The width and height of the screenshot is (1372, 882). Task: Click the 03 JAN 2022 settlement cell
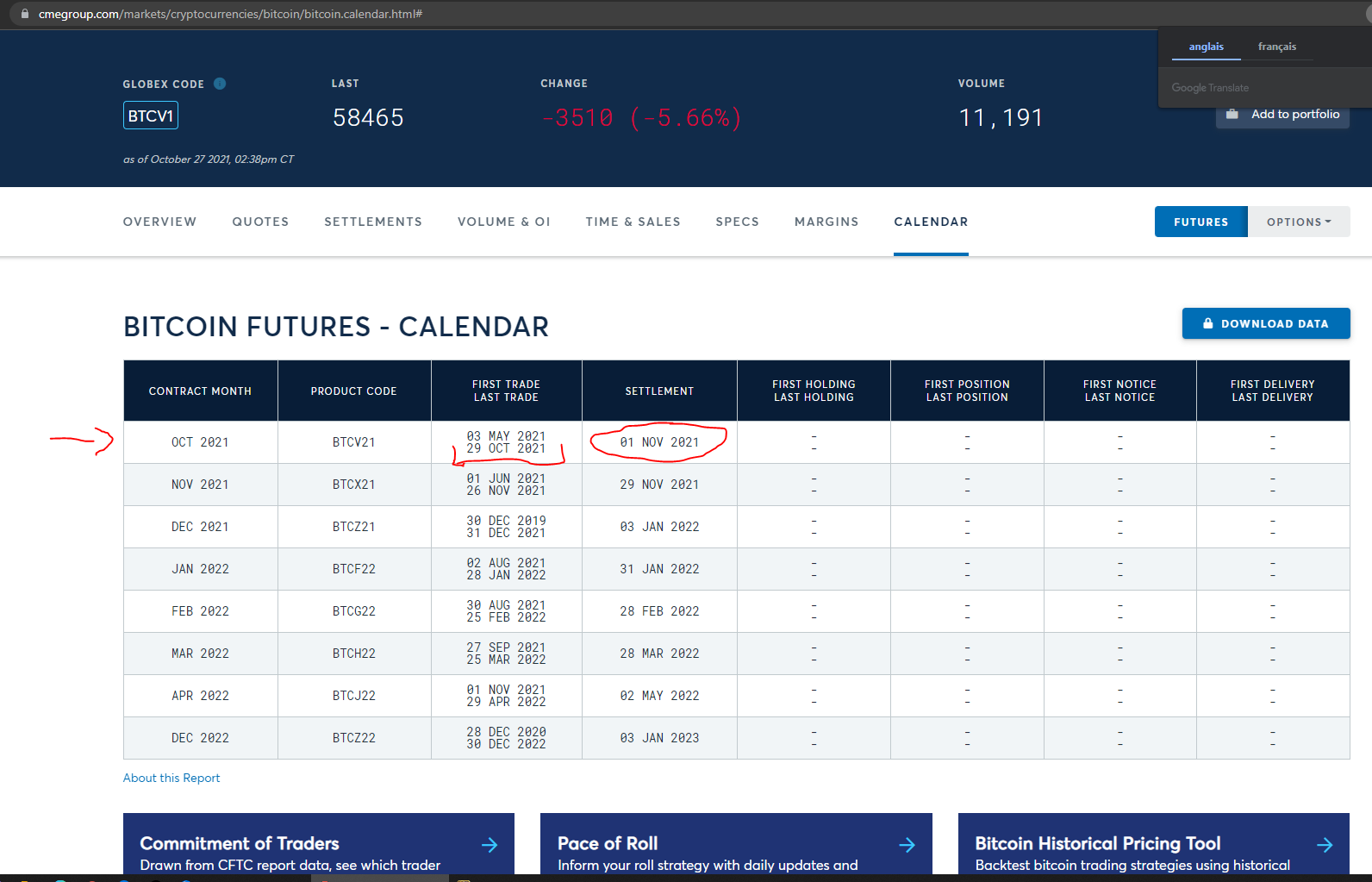click(659, 527)
